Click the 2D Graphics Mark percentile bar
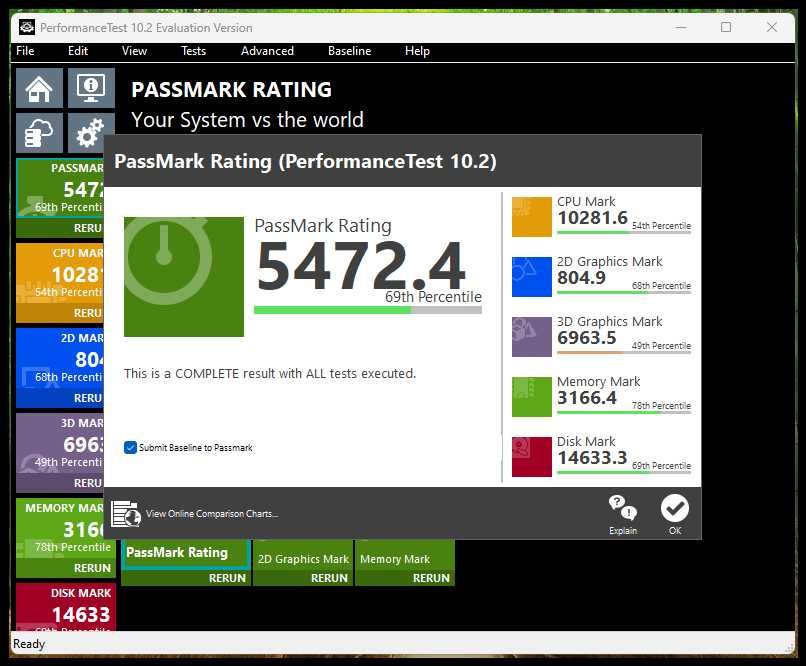This screenshot has height=666, width=806. click(x=624, y=292)
